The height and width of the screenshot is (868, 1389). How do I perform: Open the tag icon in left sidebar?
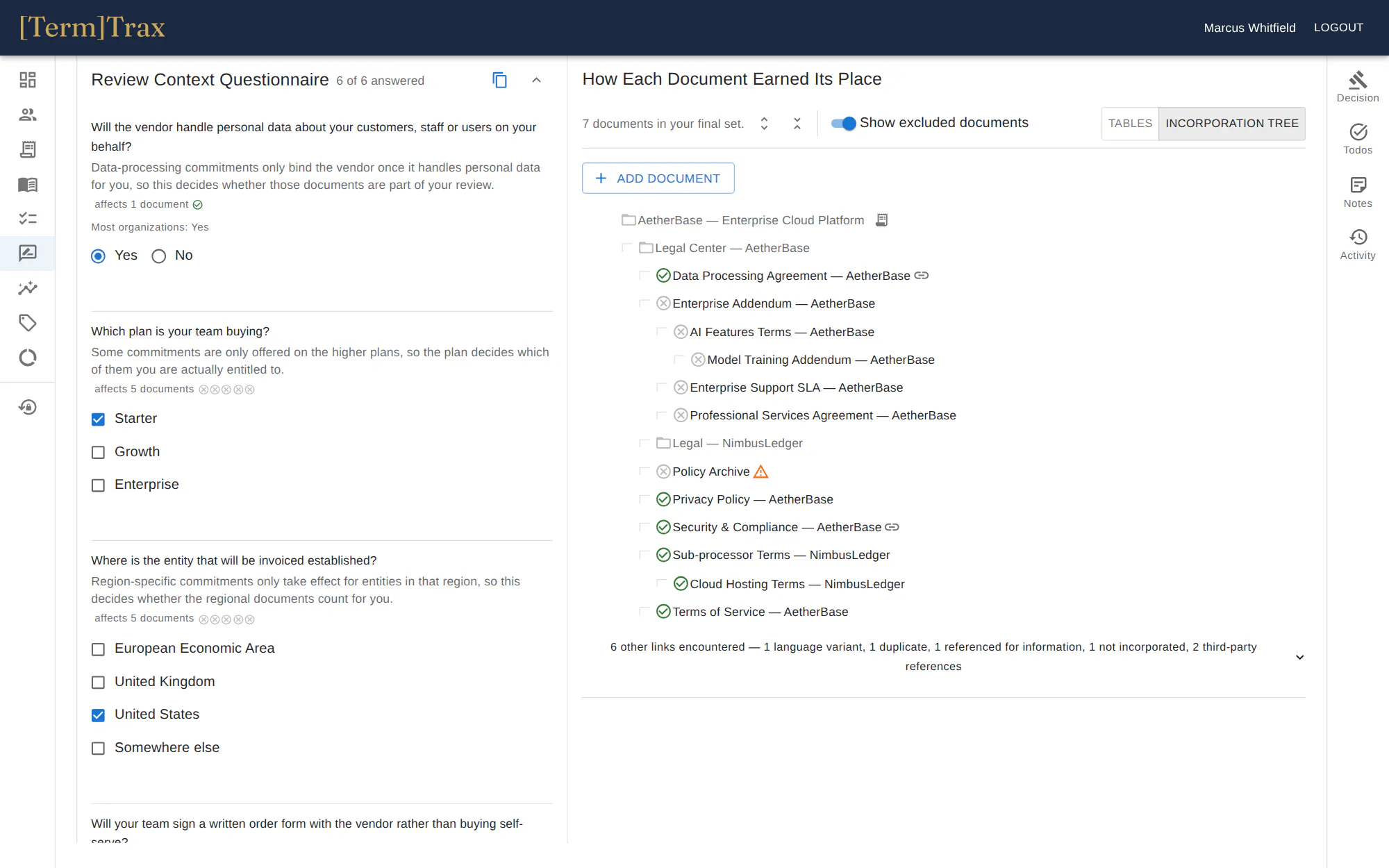pos(28,323)
